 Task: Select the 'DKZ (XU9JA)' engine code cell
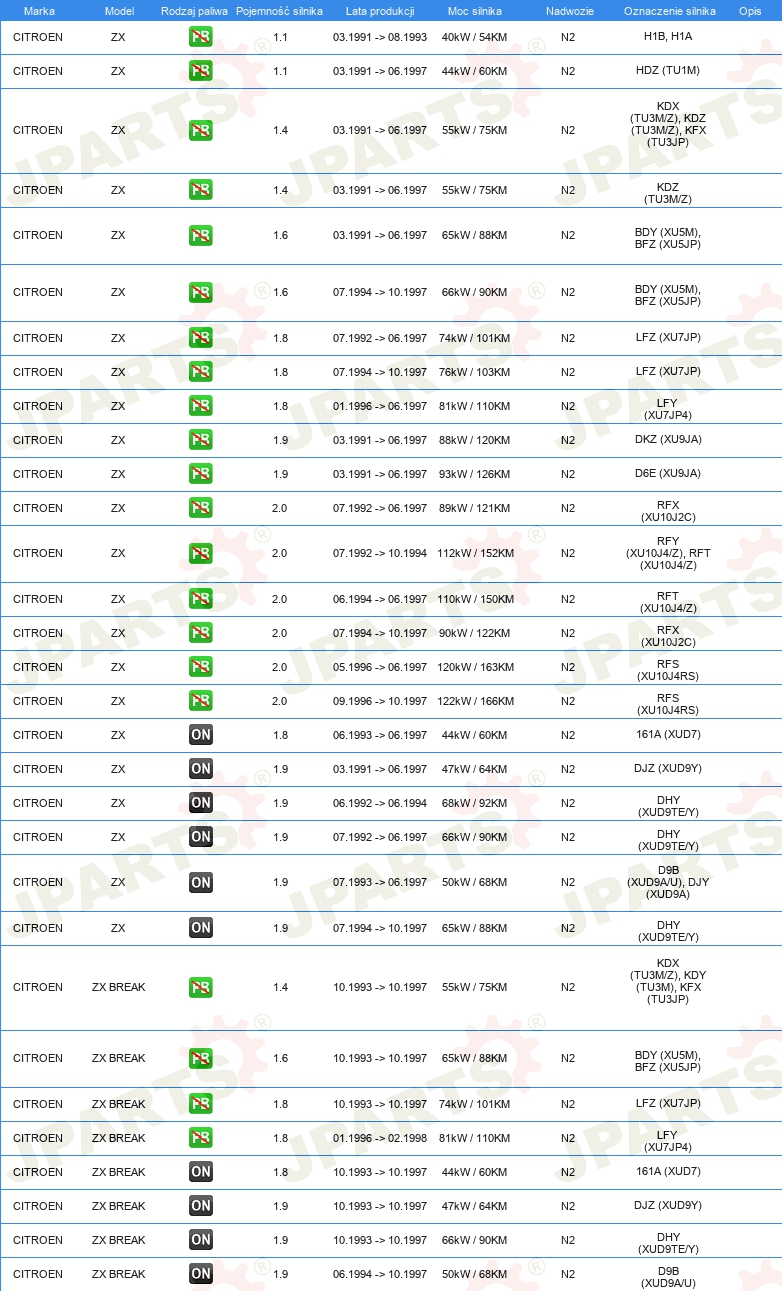[668, 440]
